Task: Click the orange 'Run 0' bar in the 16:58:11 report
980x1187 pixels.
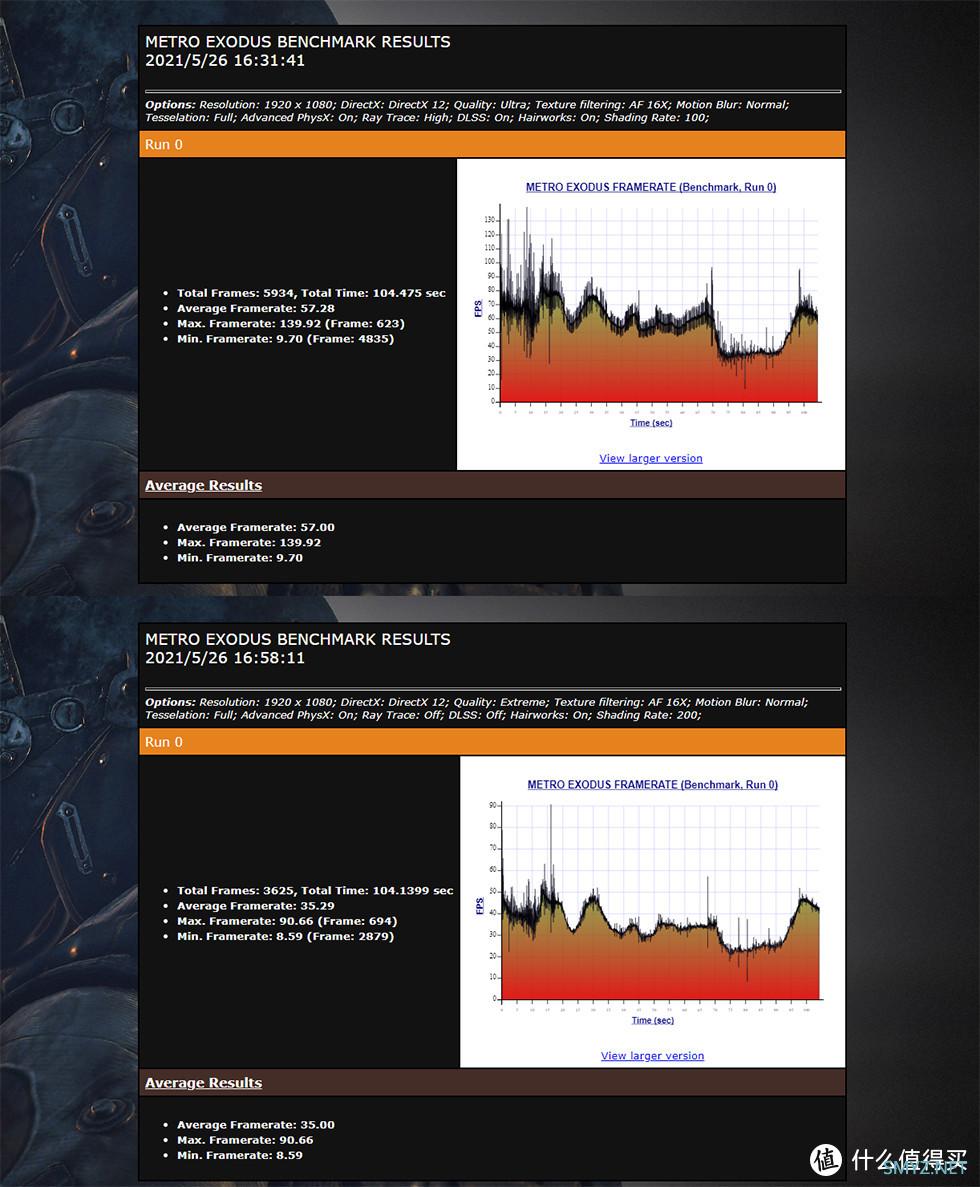Action: point(492,742)
